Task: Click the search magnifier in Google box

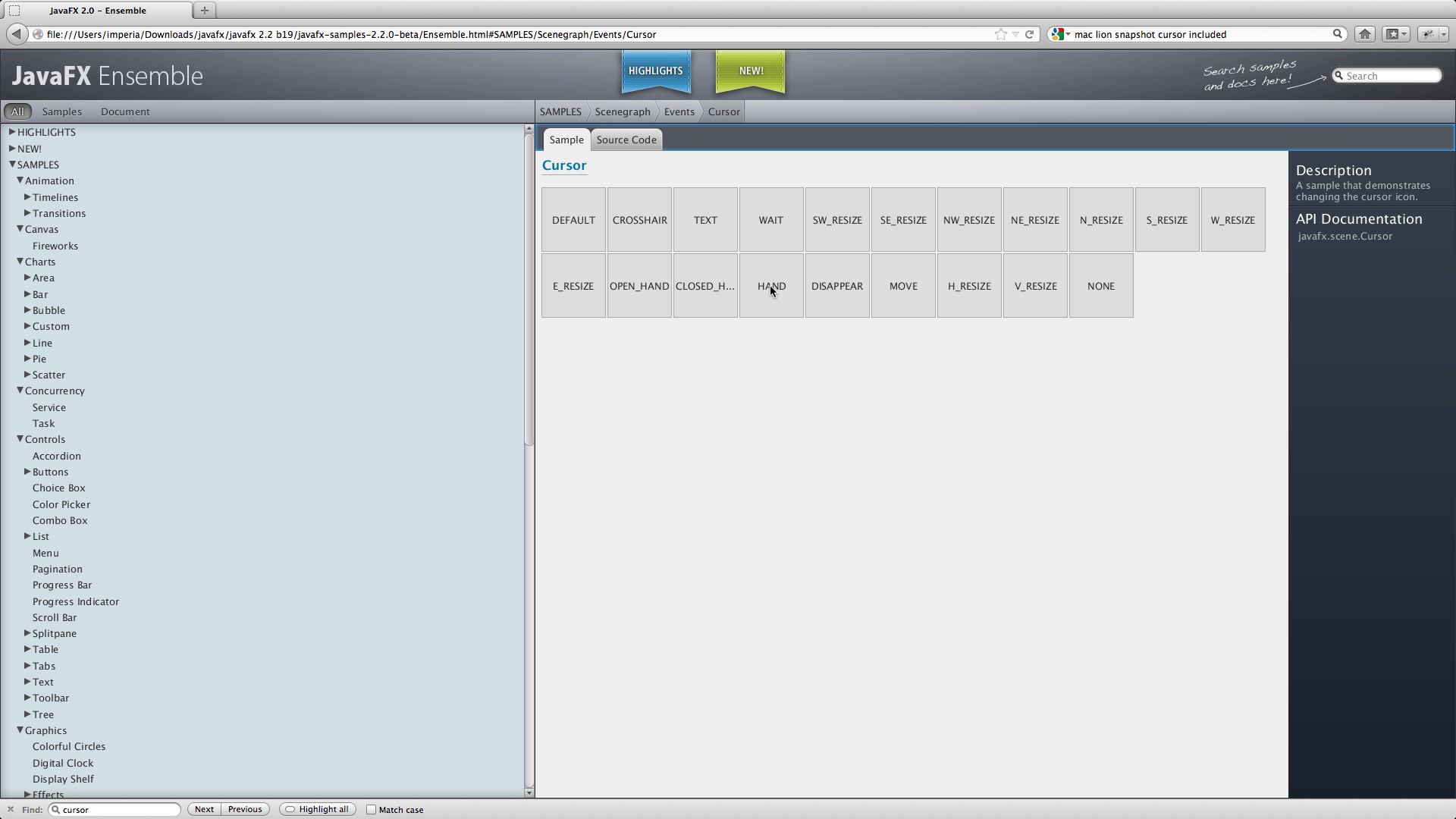Action: click(x=1338, y=34)
